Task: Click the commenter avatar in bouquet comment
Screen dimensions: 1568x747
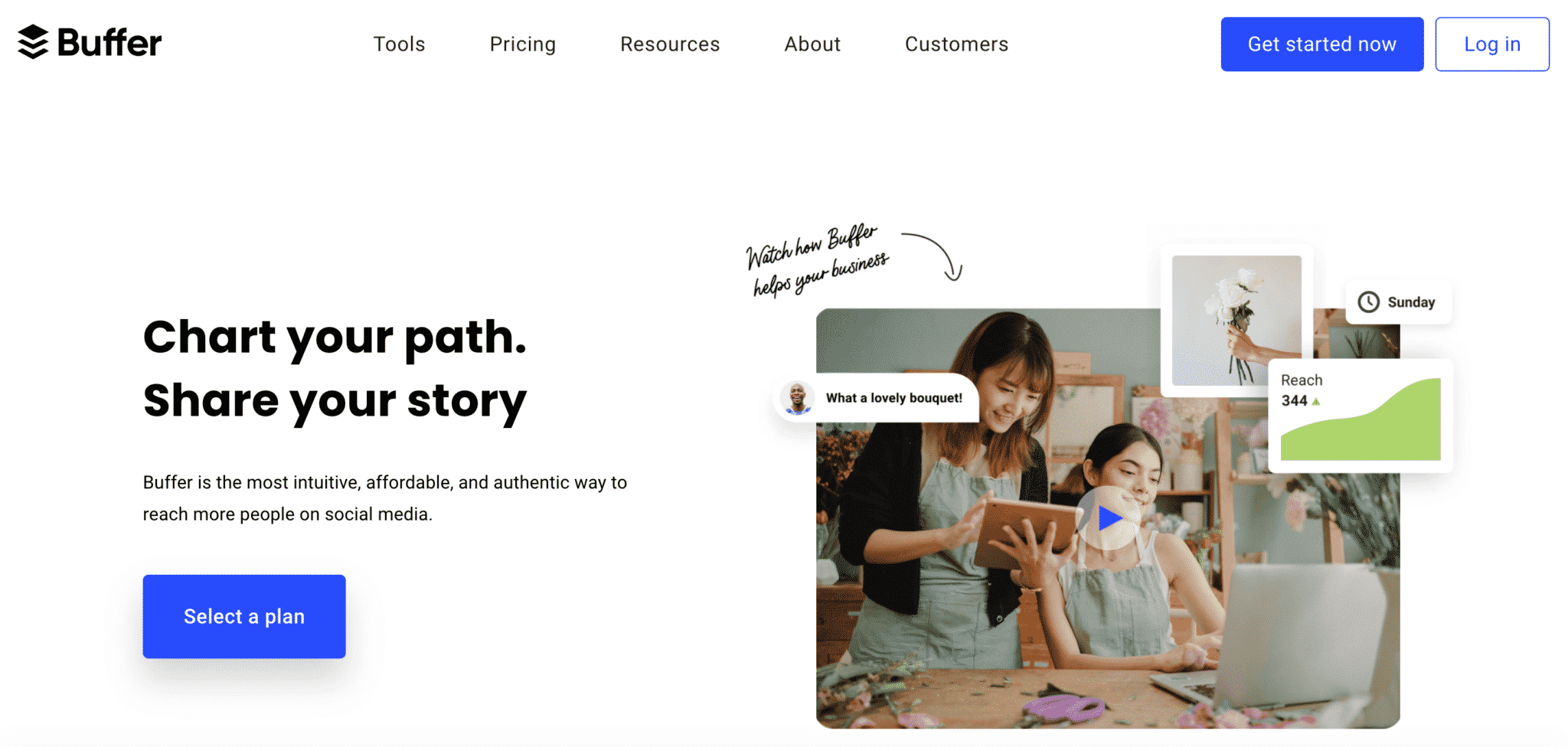Action: [798, 398]
